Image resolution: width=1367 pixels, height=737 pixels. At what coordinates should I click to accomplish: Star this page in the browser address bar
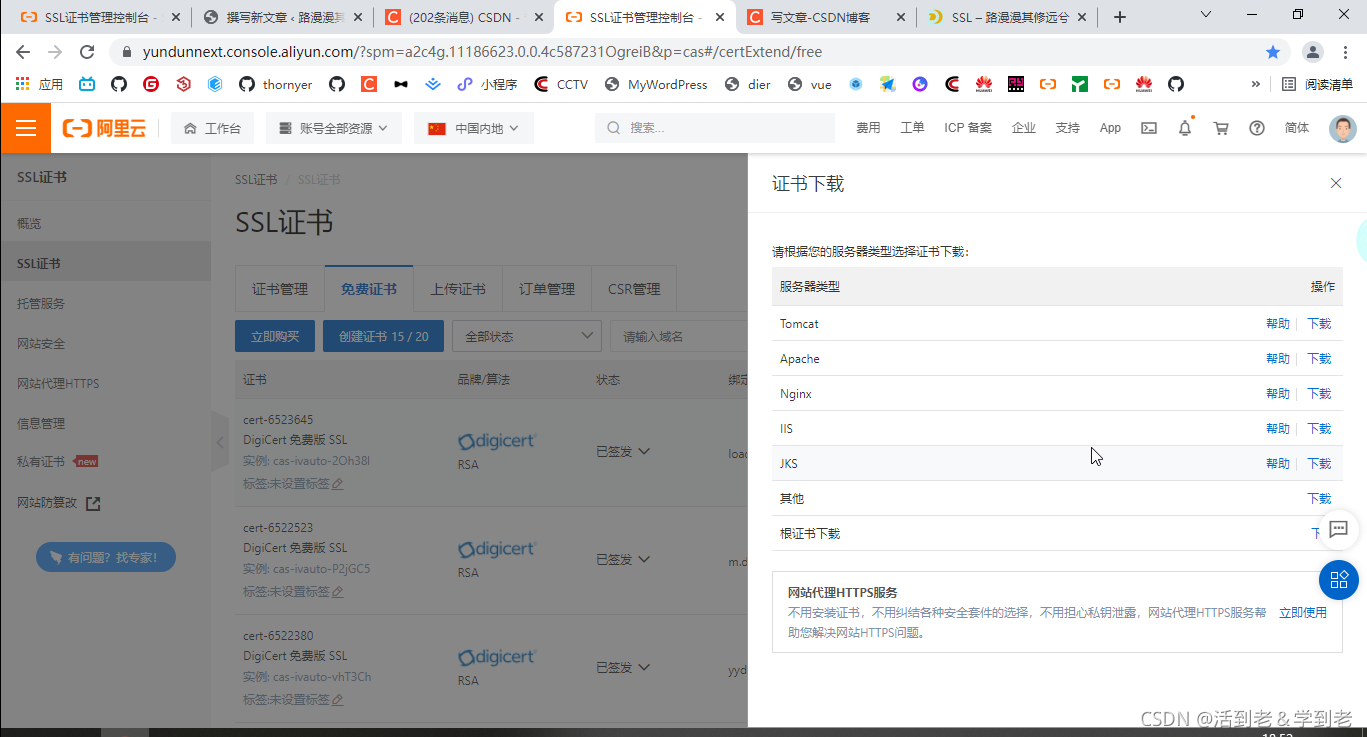point(1272,51)
